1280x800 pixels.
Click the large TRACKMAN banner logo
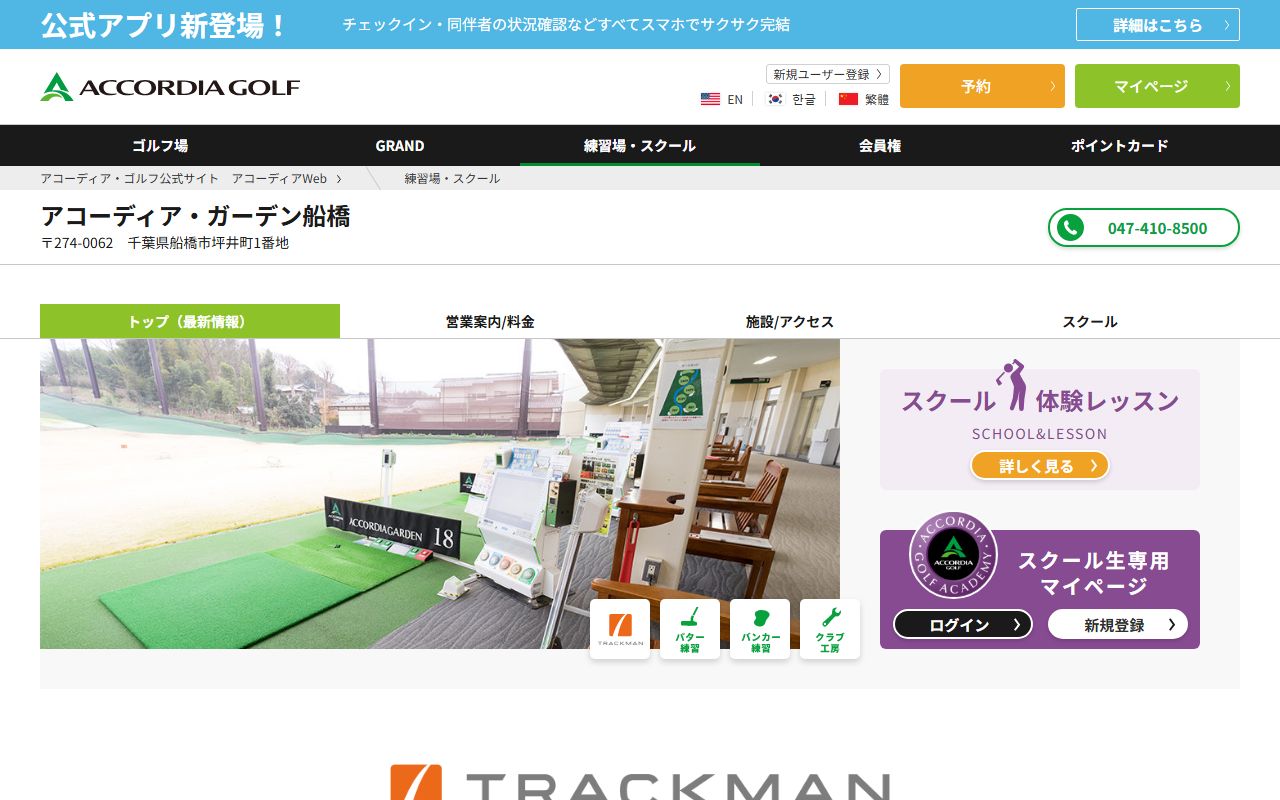[640, 783]
